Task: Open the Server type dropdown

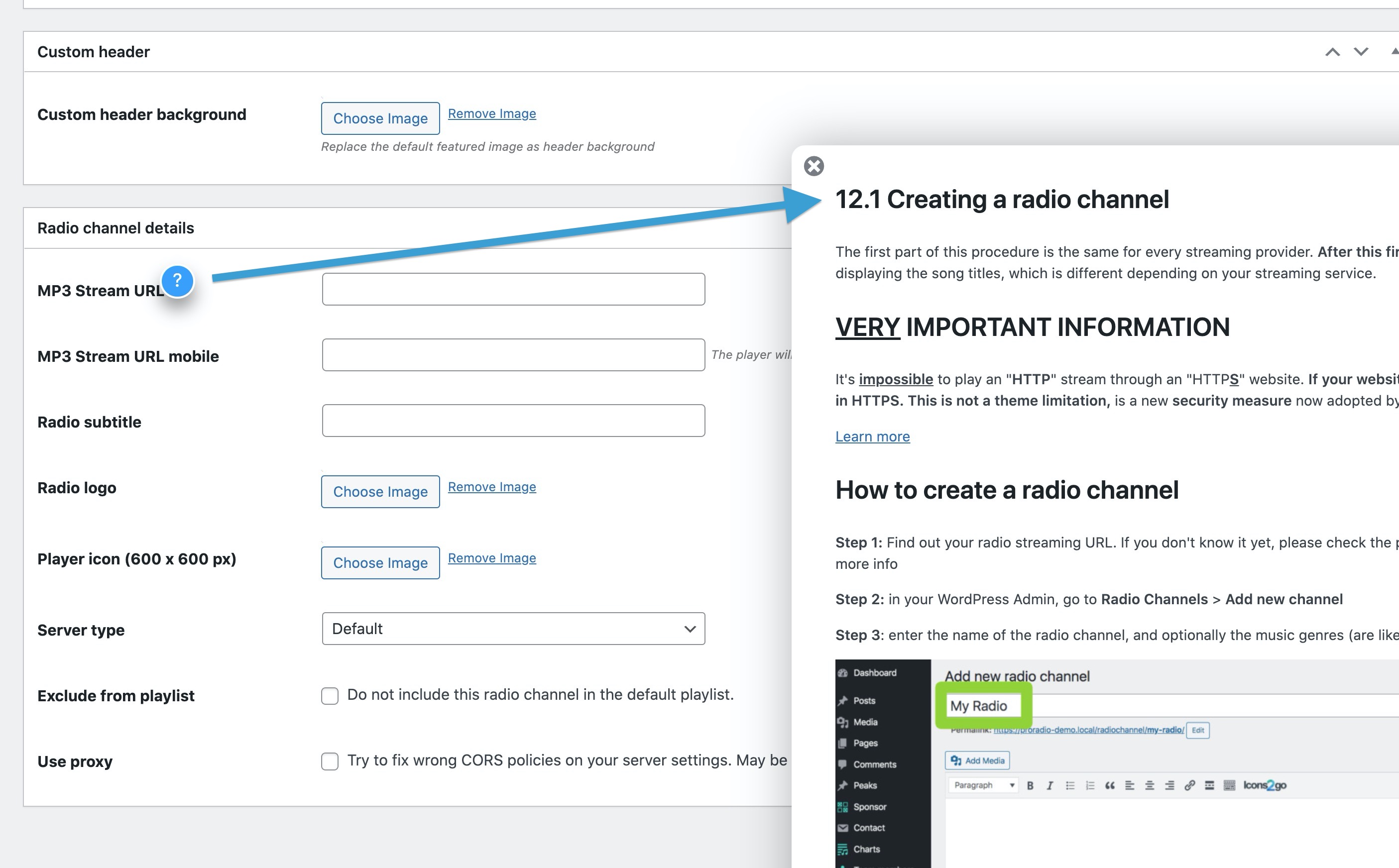Action: [x=513, y=629]
